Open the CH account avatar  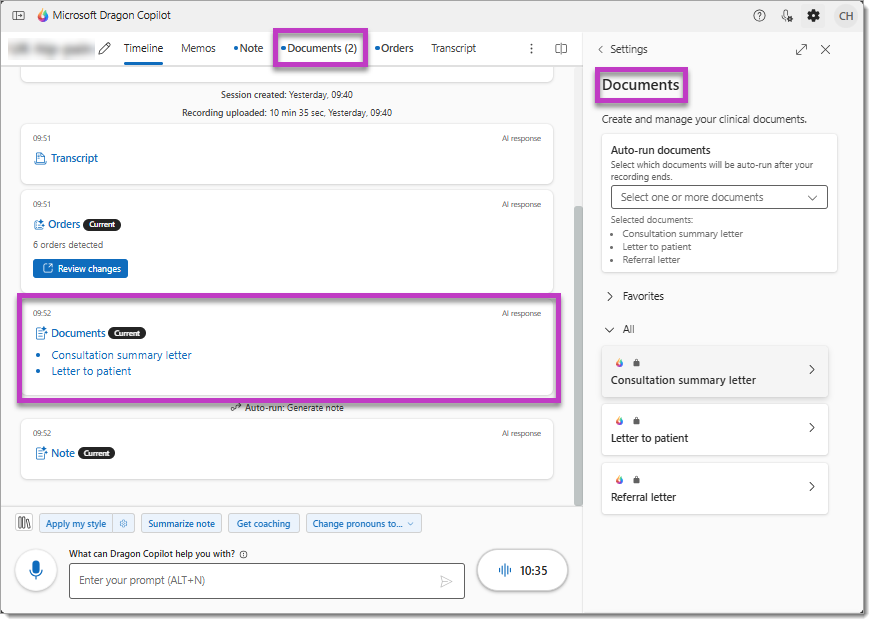[x=846, y=15]
